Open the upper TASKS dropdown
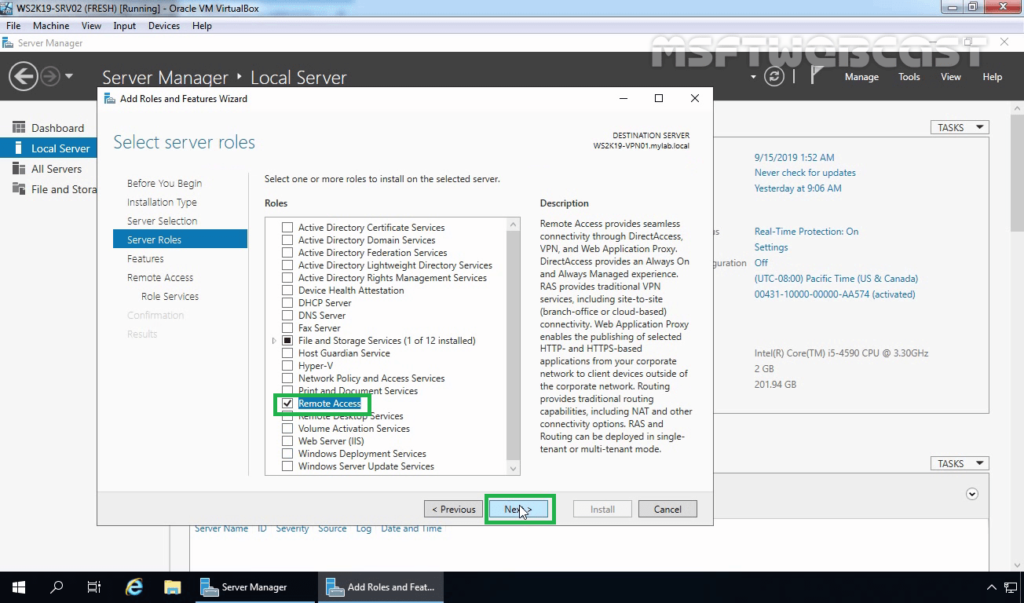The width and height of the screenshot is (1024, 603). point(959,127)
